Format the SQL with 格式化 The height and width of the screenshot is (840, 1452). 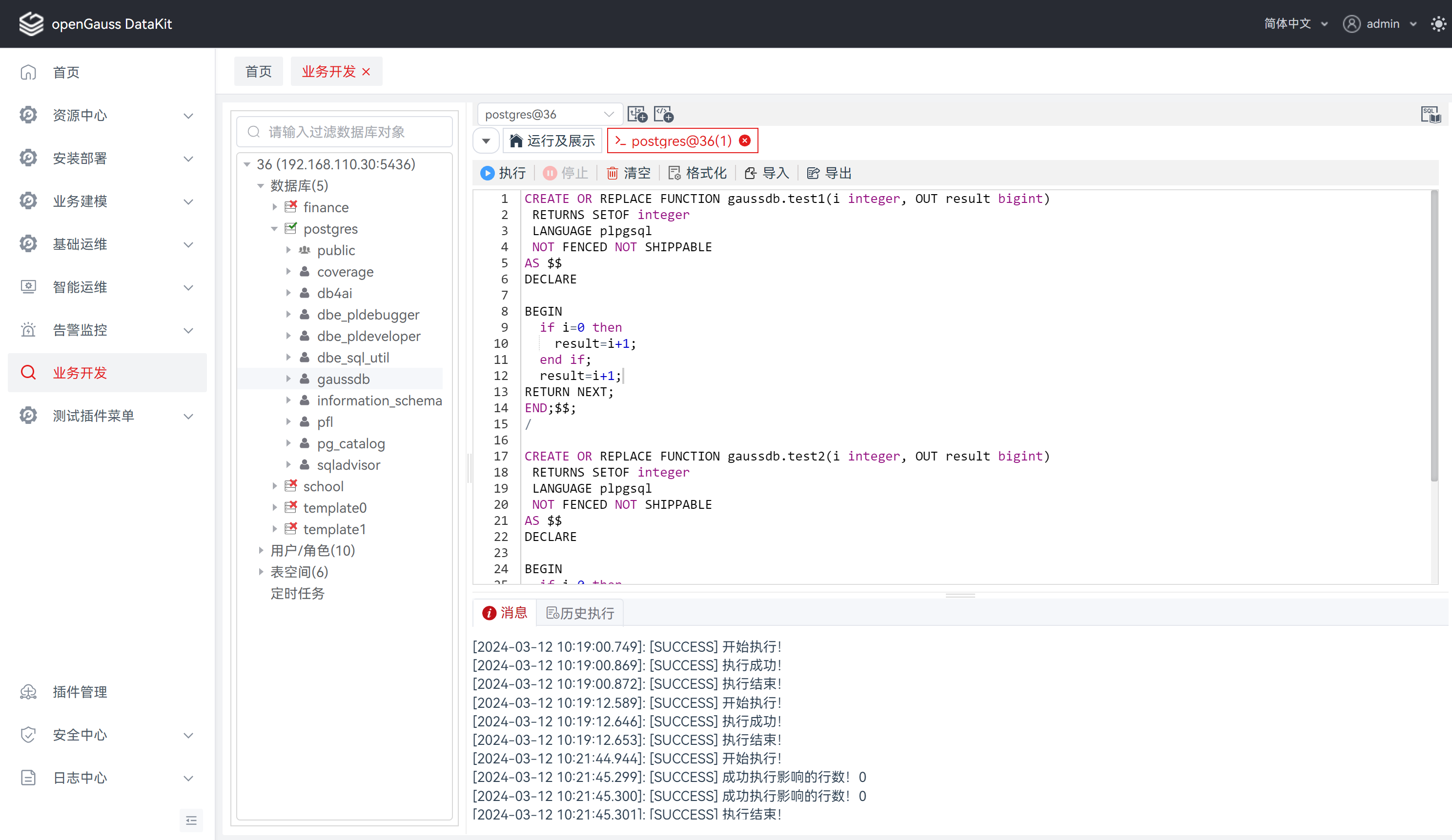[x=697, y=173]
